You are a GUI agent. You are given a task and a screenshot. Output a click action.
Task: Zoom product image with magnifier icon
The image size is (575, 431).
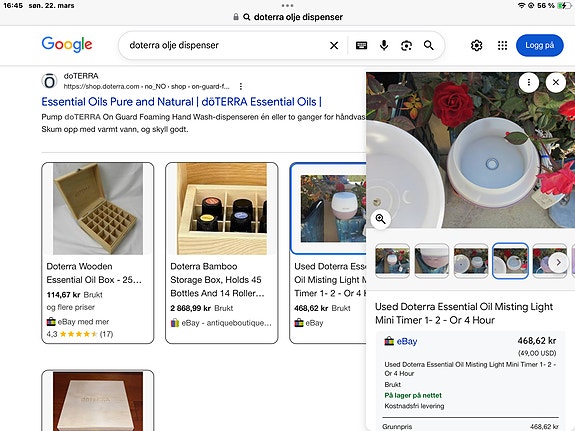[x=381, y=219]
